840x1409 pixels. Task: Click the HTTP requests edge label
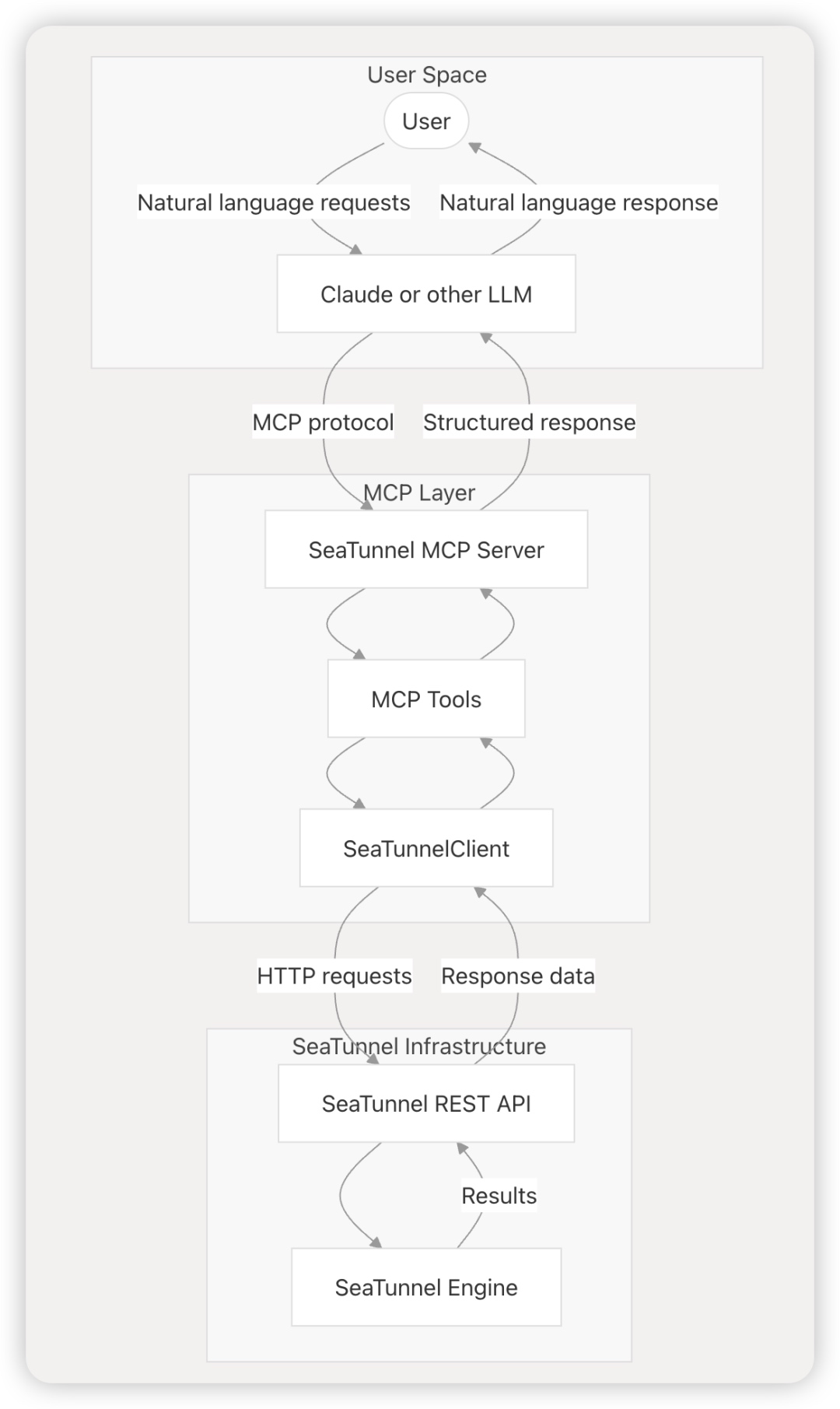[x=334, y=976]
